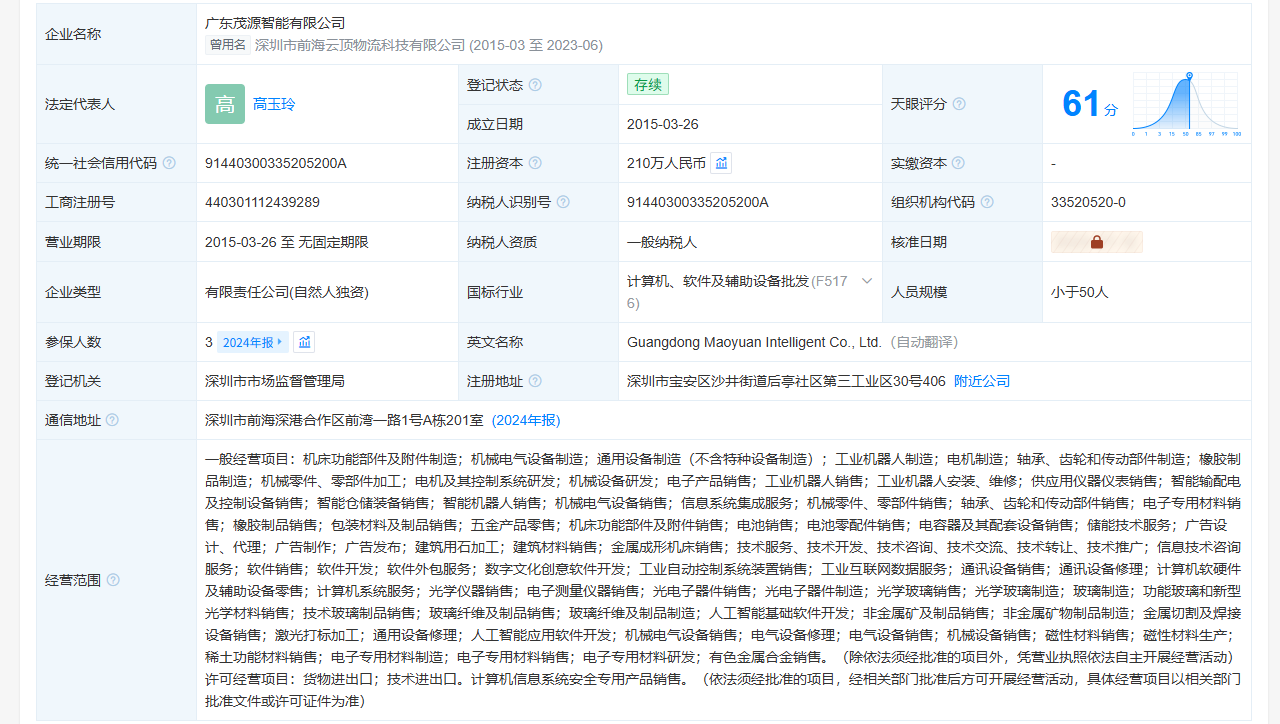Click help icon next to 统一社会信用代码
1280x724 pixels.
tap(169, 163)
